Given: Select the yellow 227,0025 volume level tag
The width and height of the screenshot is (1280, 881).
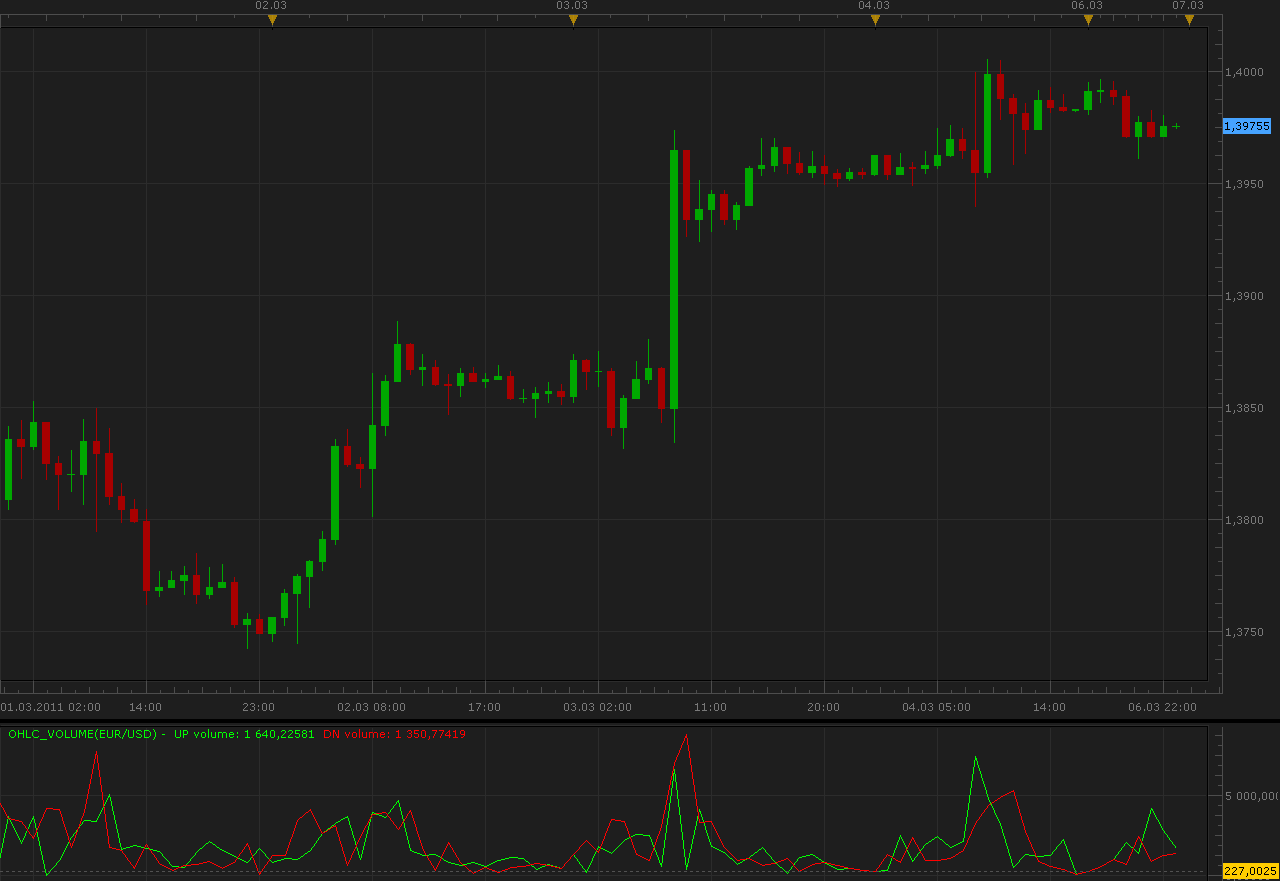Looking at the screenshot, I should 1250,871.
